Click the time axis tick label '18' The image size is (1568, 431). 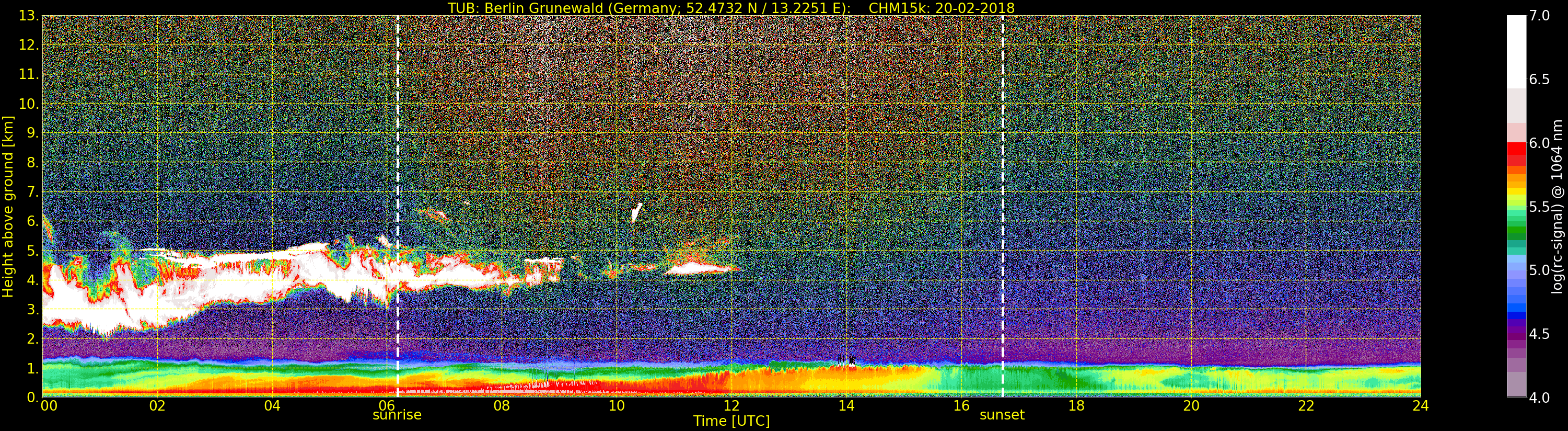[1076, 406]
